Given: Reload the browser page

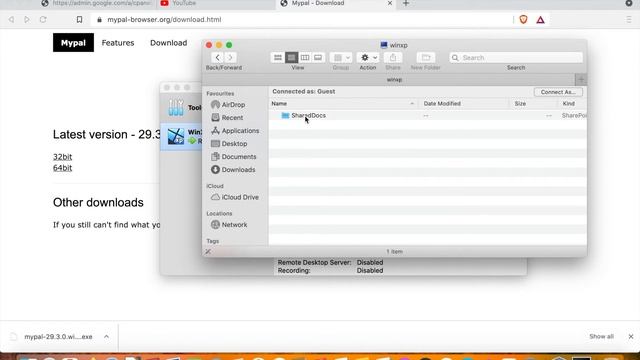Looking at the screenshot, I should click(x=43, y=20).
